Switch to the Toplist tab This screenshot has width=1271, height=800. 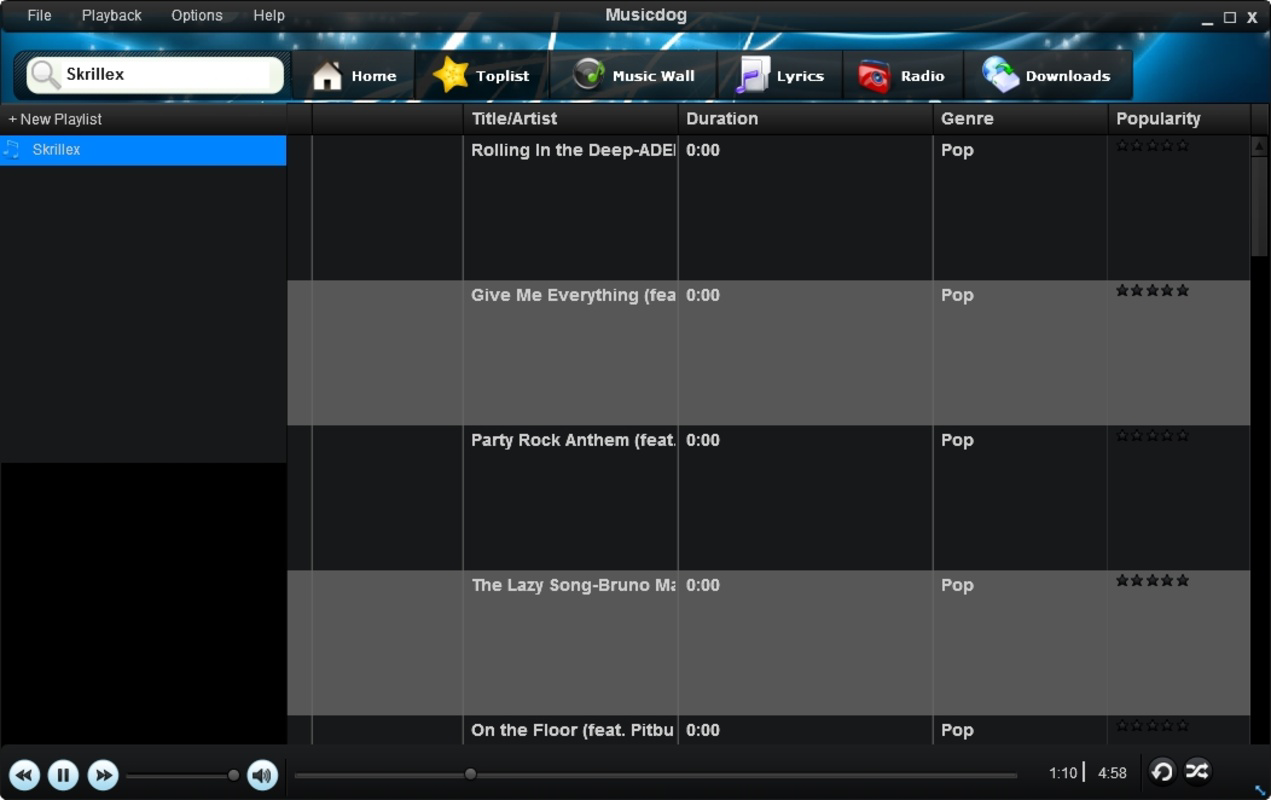tap(482, 76)
